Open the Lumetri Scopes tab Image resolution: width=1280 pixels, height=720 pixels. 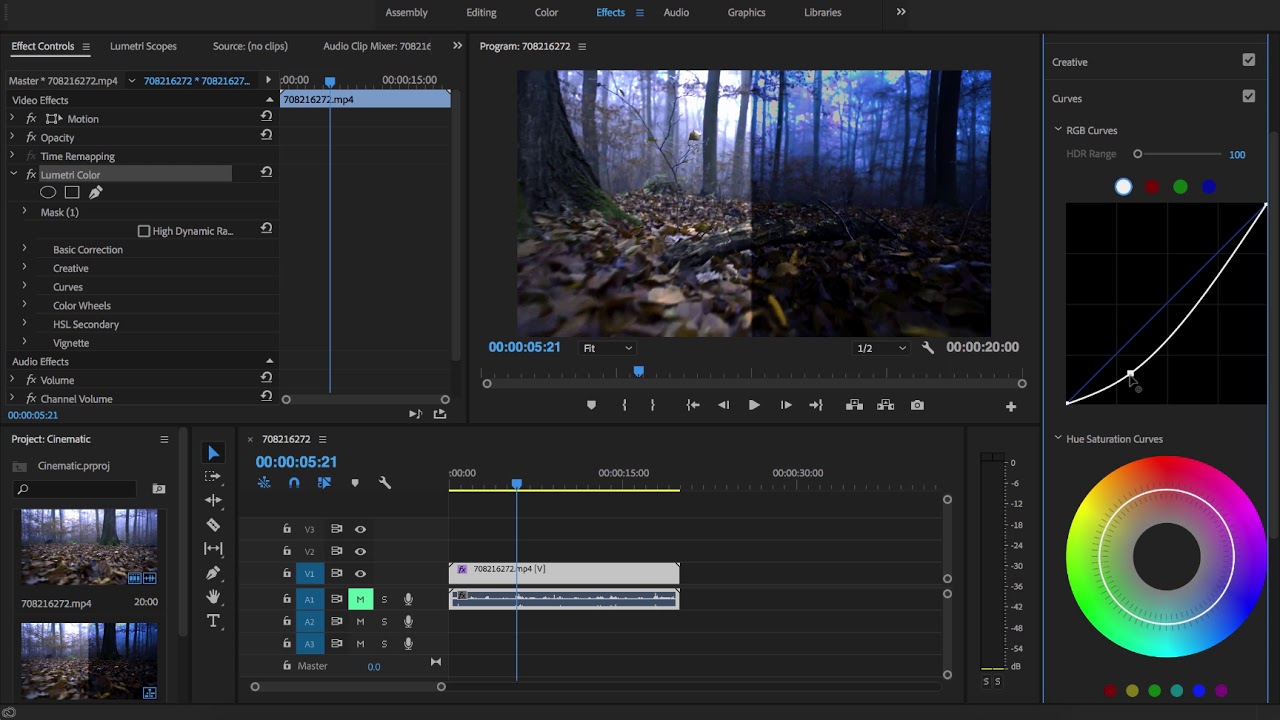(x=143, y=46)
